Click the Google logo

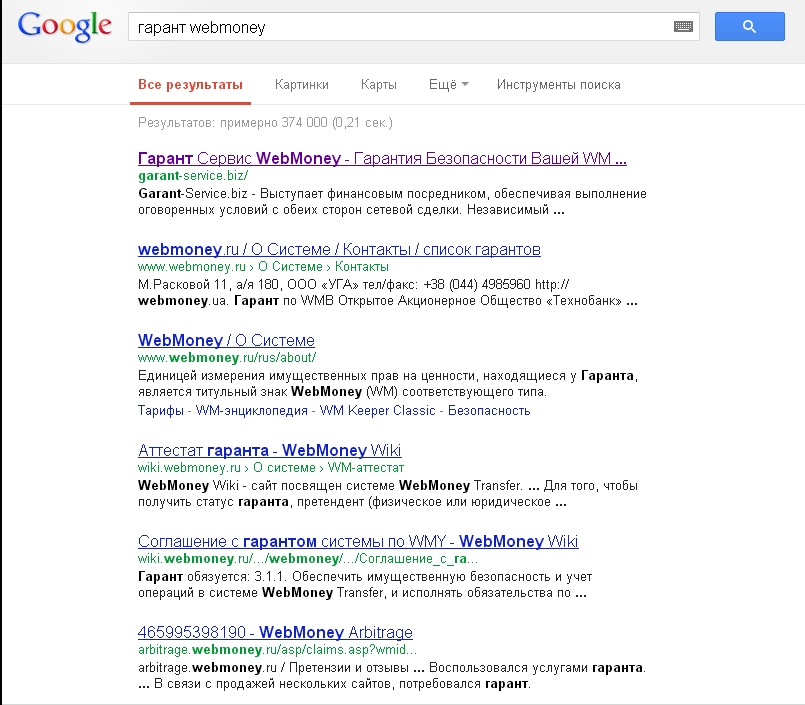click(x=64, y=27)
